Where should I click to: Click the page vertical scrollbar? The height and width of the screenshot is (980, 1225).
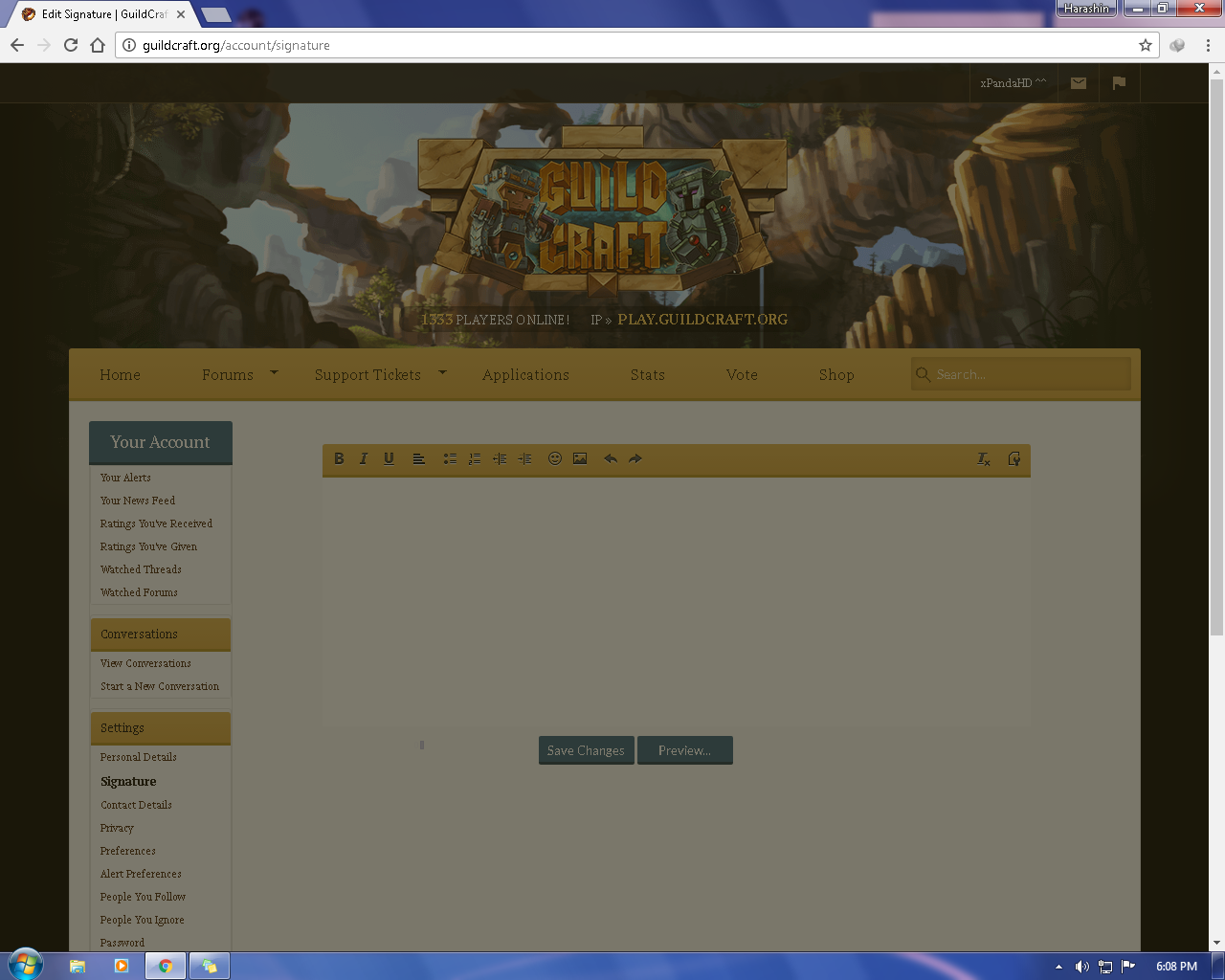click(1216, 357)
